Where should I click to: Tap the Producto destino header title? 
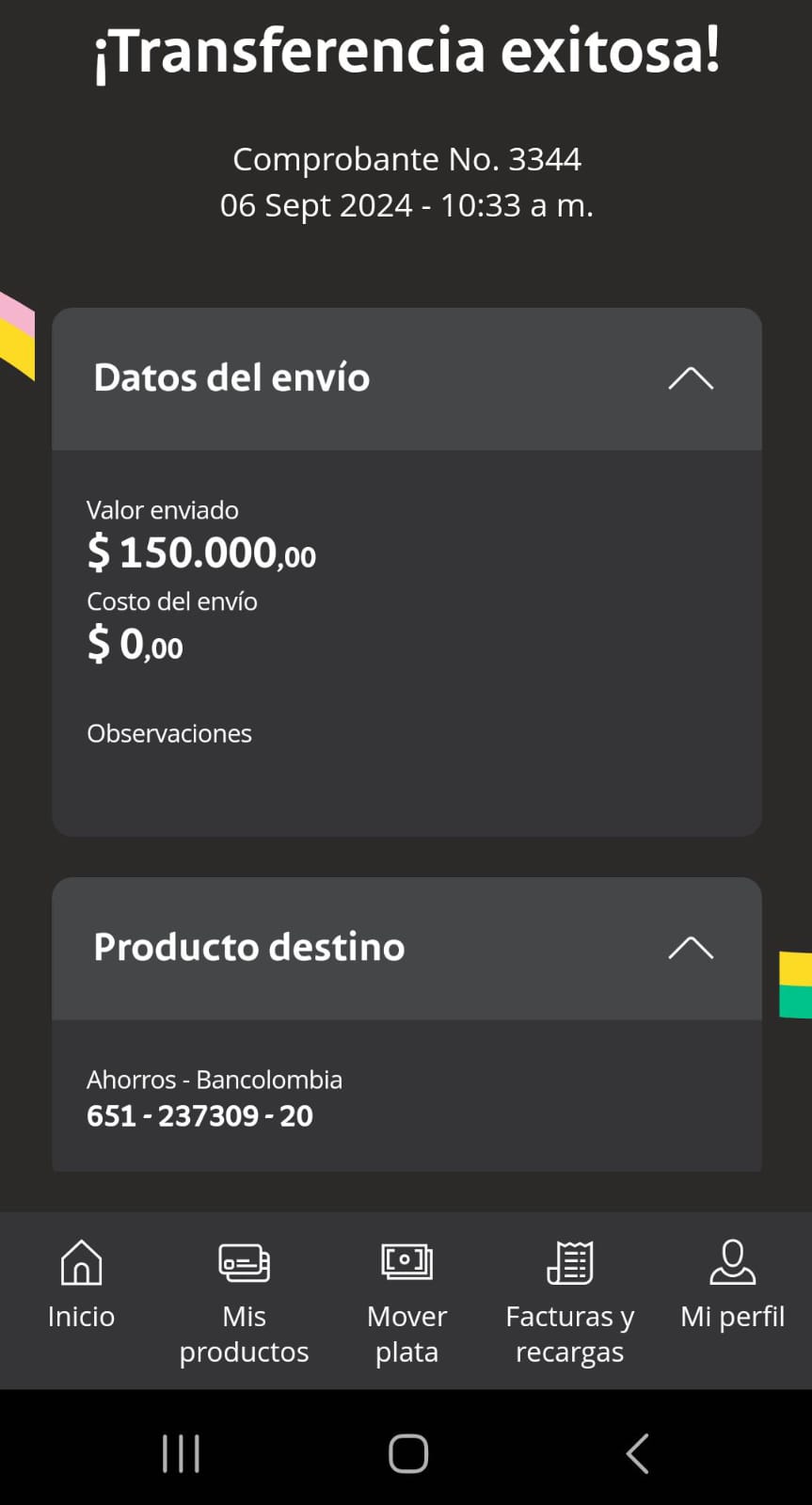coord(249,948)
